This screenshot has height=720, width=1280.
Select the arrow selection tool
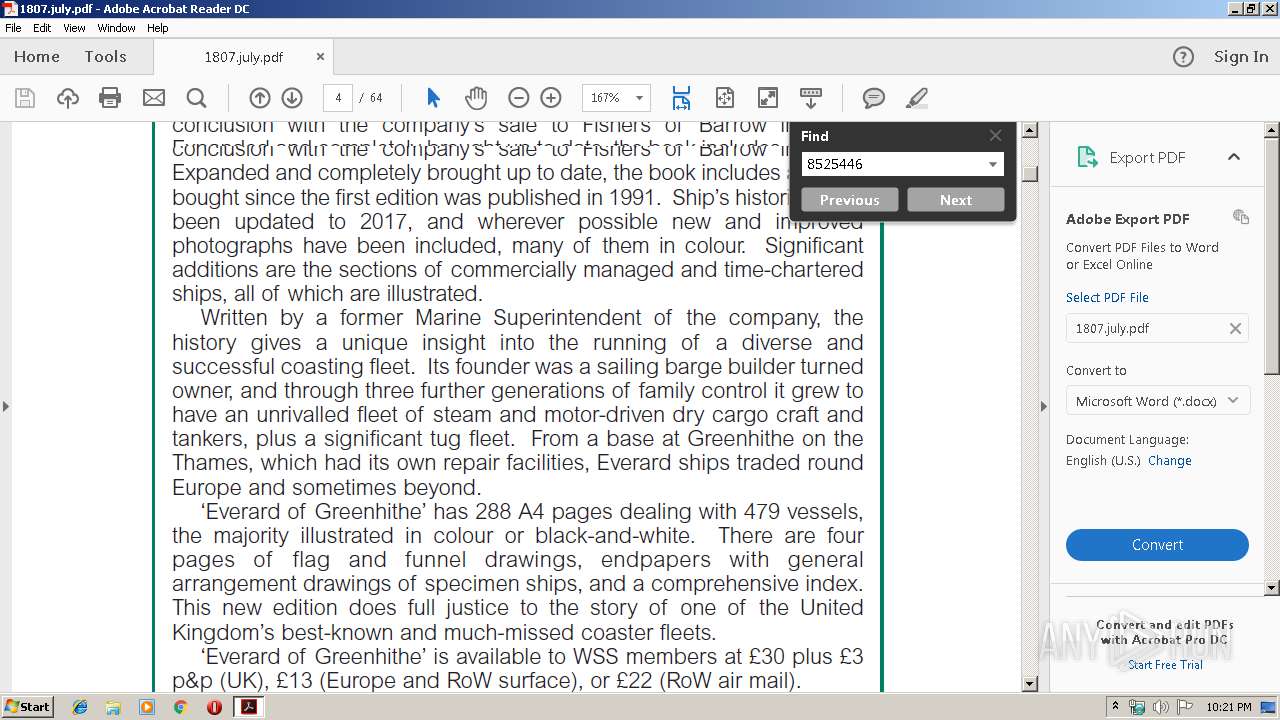point(433,98)
